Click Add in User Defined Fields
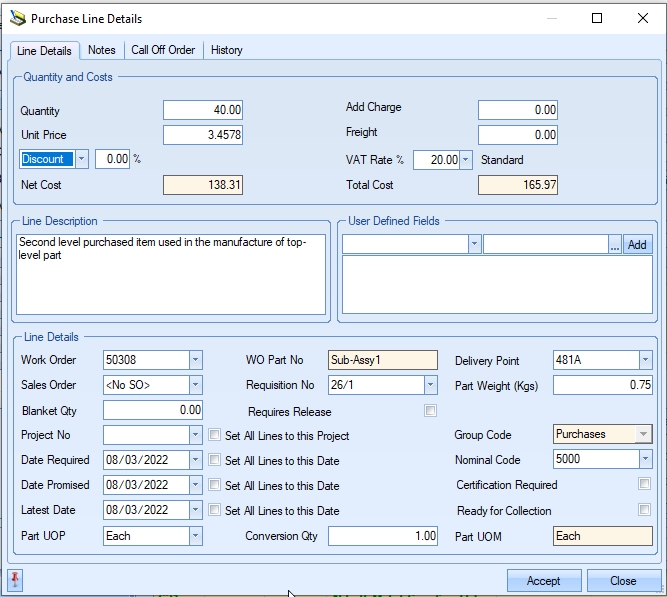The width and height of the screenshot is (667, 597). pyautogui.click(x=637, y=245)
